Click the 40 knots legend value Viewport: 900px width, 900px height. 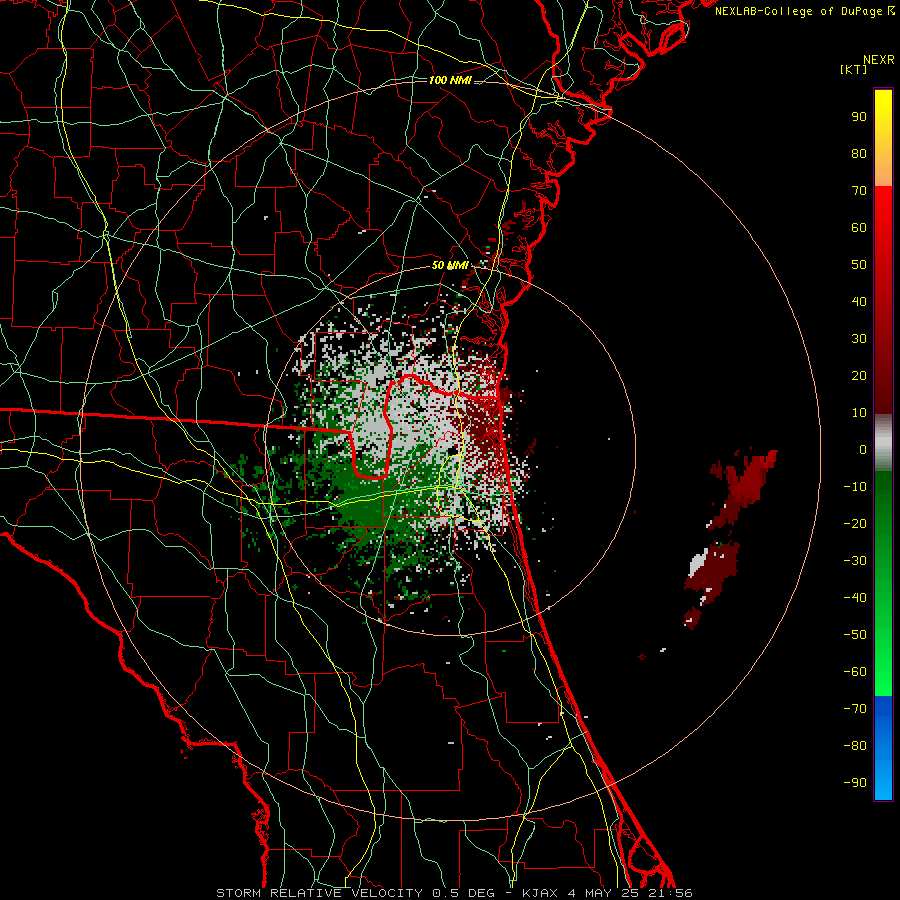tap(859, 302)
